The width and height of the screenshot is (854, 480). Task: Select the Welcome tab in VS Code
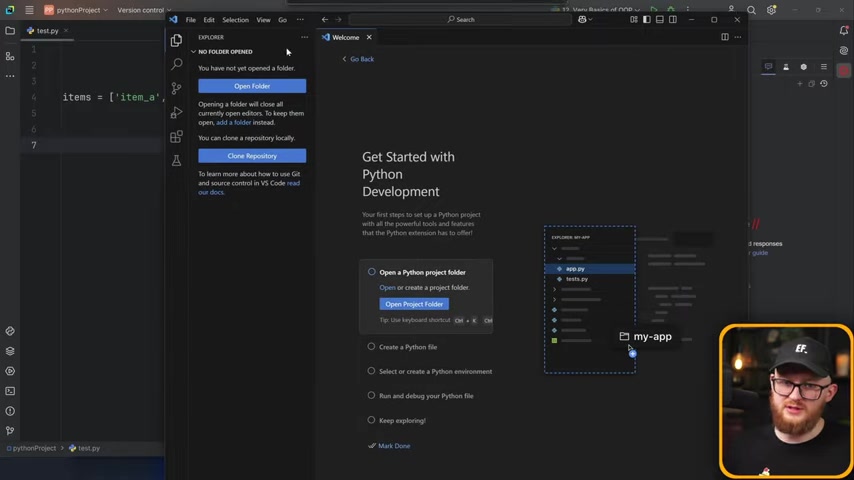click(x=345, y=38)
